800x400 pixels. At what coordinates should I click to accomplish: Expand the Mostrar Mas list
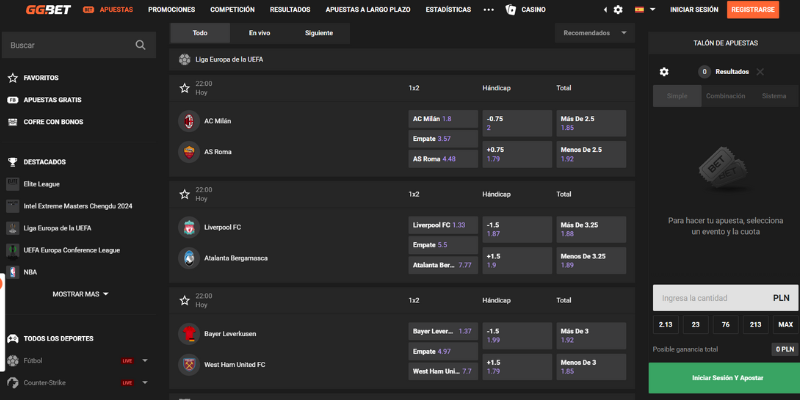(x=81, y=294)
